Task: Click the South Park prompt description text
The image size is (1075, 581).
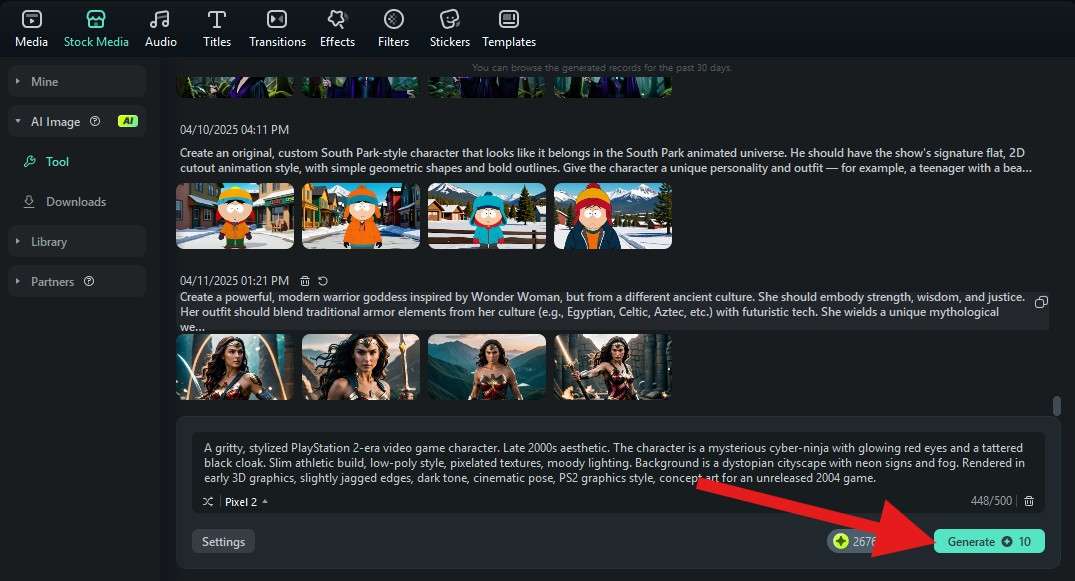Action: pos(605,161)
